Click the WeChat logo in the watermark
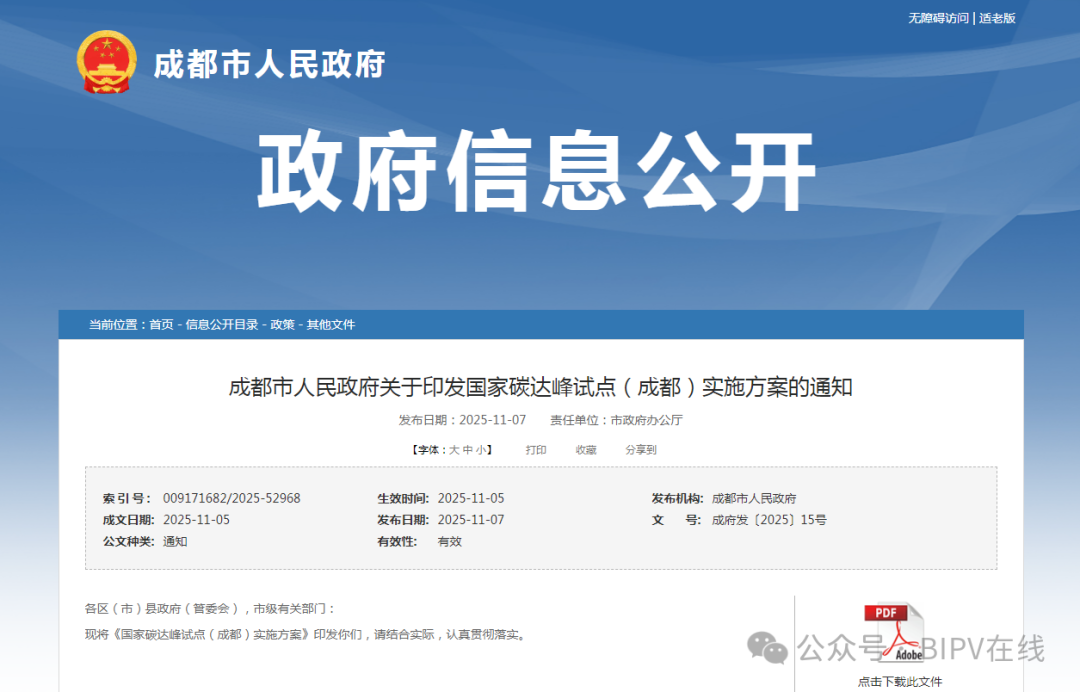 (769, 648)
